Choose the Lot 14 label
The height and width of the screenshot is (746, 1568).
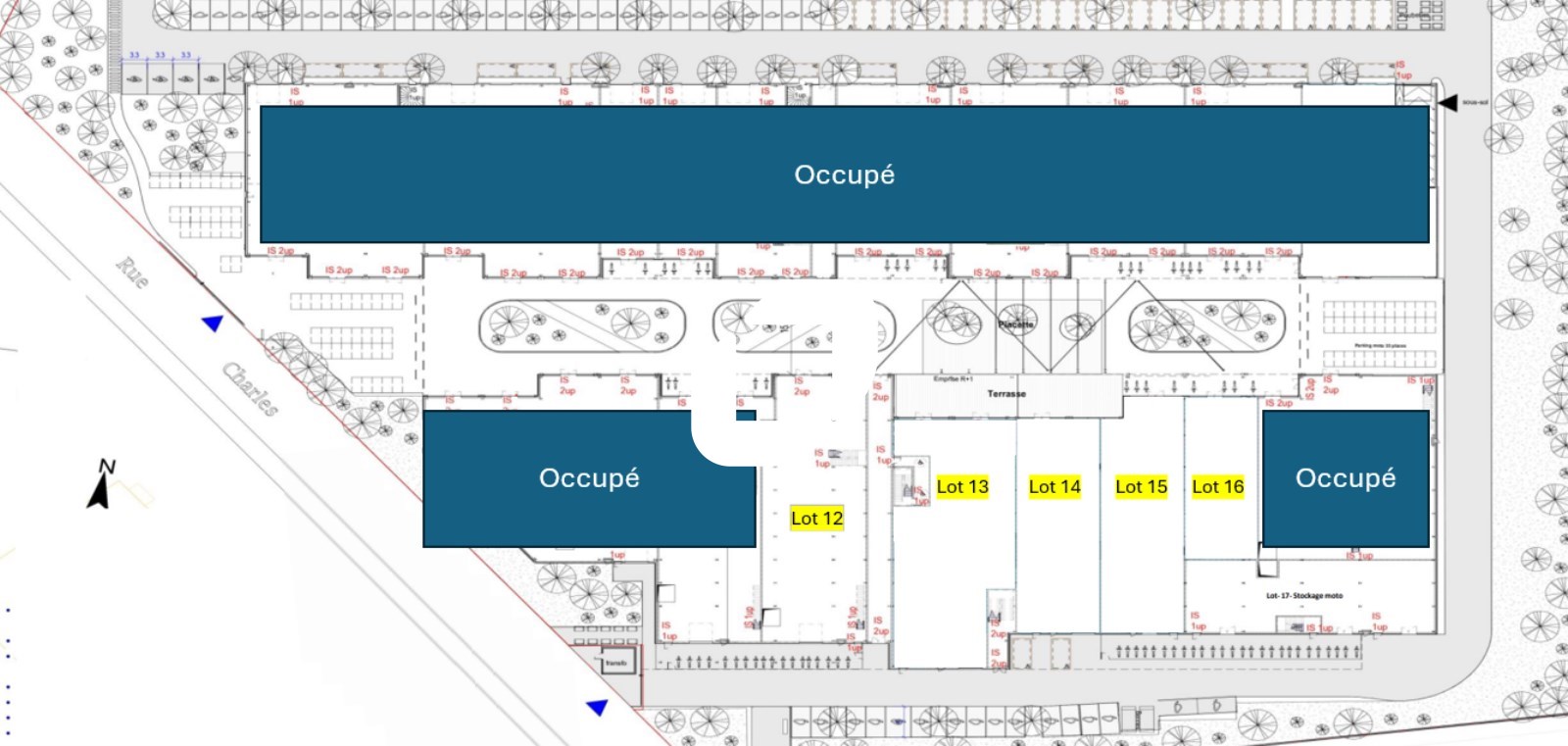pos(1054,487)
